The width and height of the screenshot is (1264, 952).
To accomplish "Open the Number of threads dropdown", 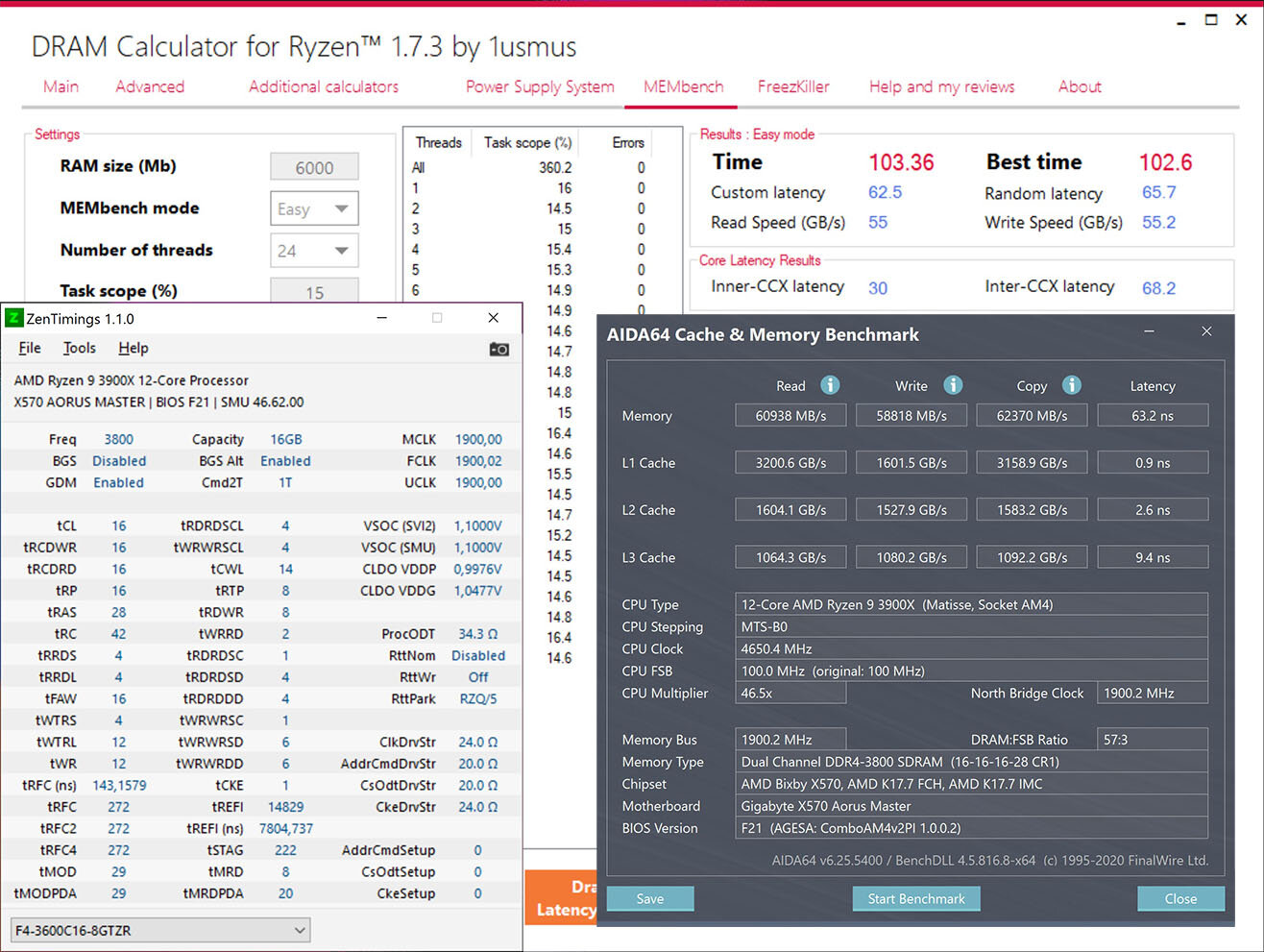I will coord(314,251).
